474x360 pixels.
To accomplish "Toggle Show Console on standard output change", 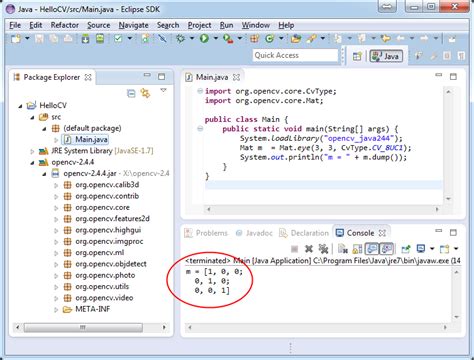I will (x=372, y=249).
